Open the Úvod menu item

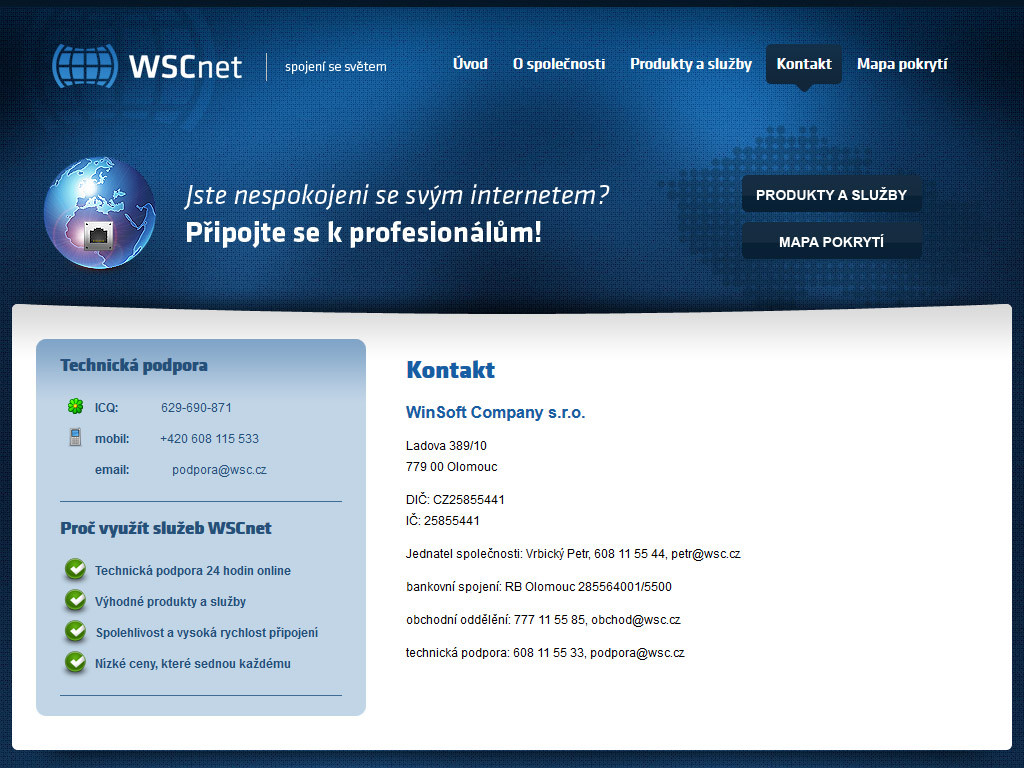(x=470, y=64)
